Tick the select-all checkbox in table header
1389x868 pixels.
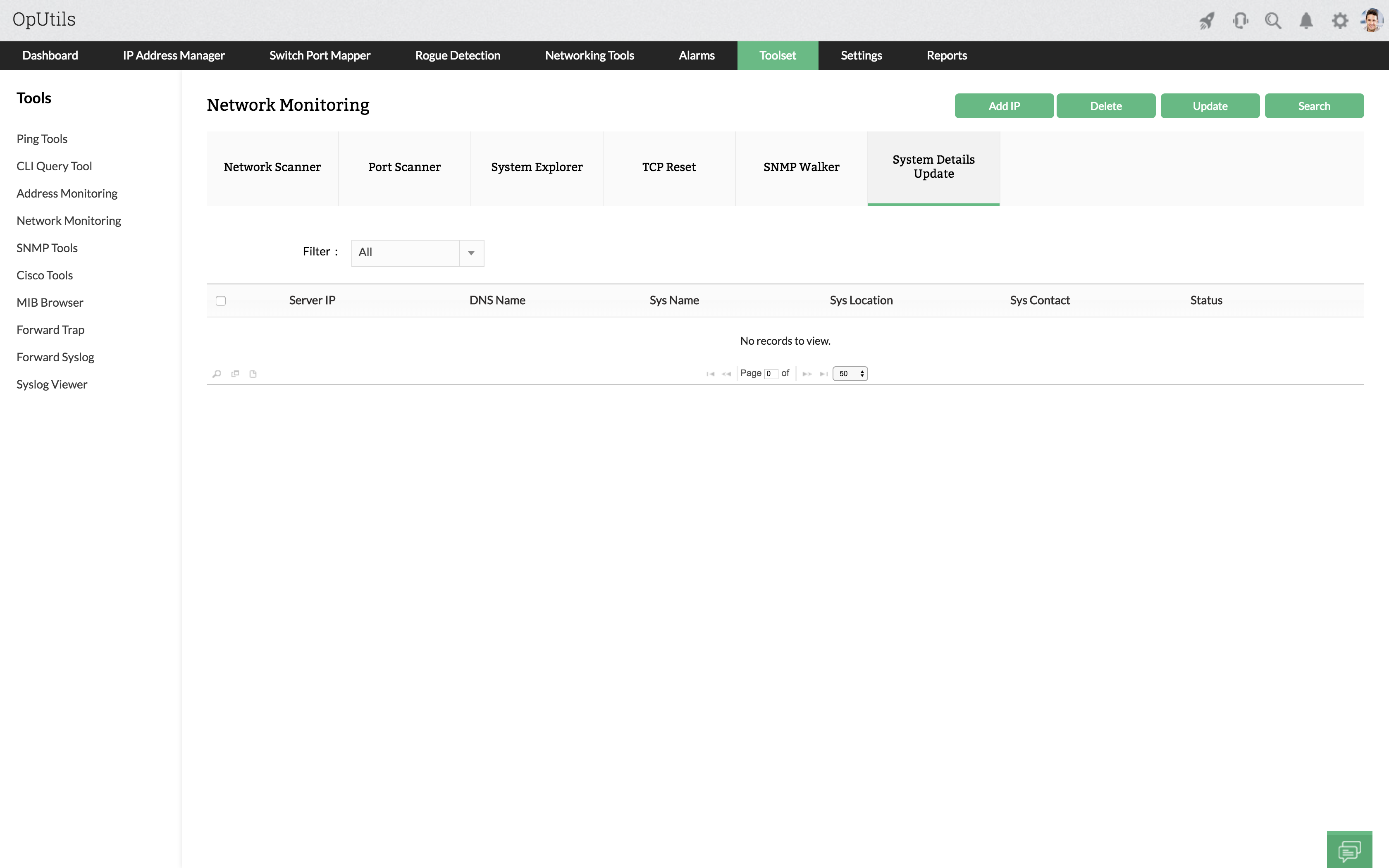(x=220, y=301)
